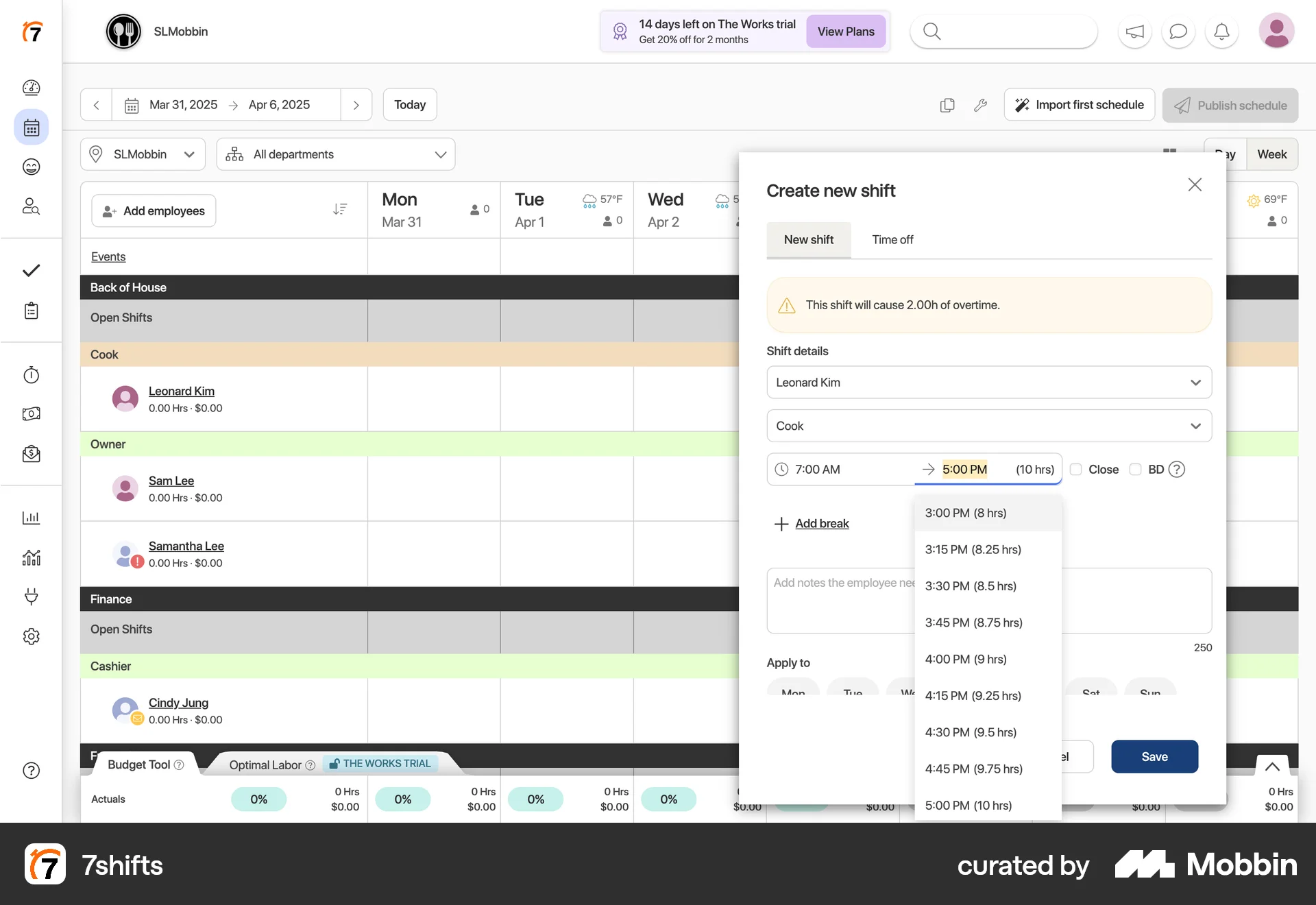1316x905 pixels.
Task: Open employee engagement smiley icon
Action: 31,167
